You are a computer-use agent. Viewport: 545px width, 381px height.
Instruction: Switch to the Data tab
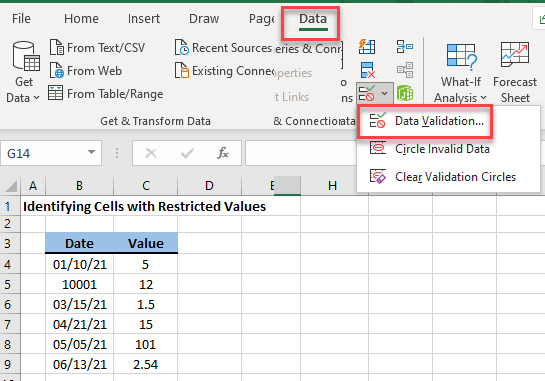(x=313, y=19)
